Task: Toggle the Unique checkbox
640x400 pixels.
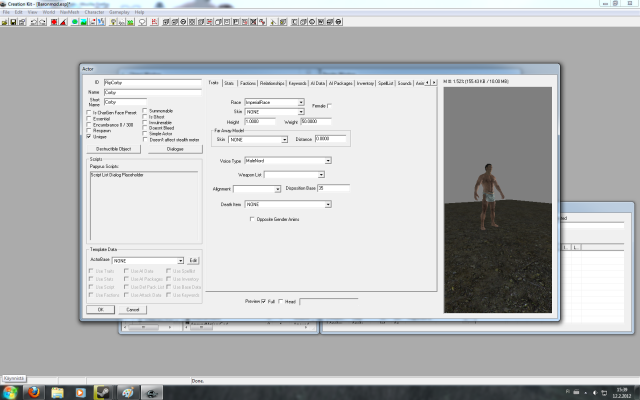Action: [89, 136]
